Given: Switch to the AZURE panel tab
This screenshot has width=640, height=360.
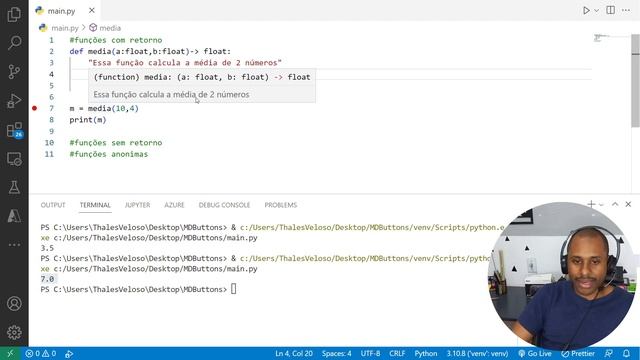Looking at the screenshot, I should pyautogui.click(x=174, y=205).
